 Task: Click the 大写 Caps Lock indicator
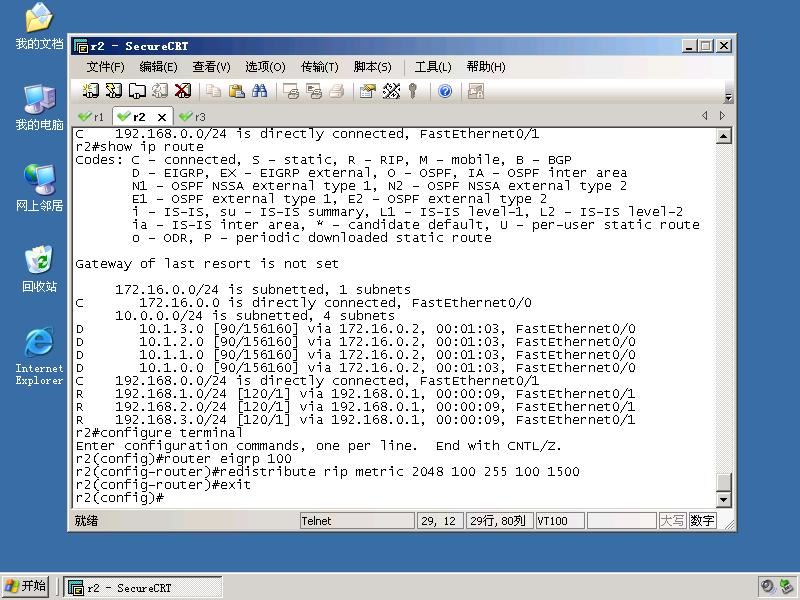[672, 521]
